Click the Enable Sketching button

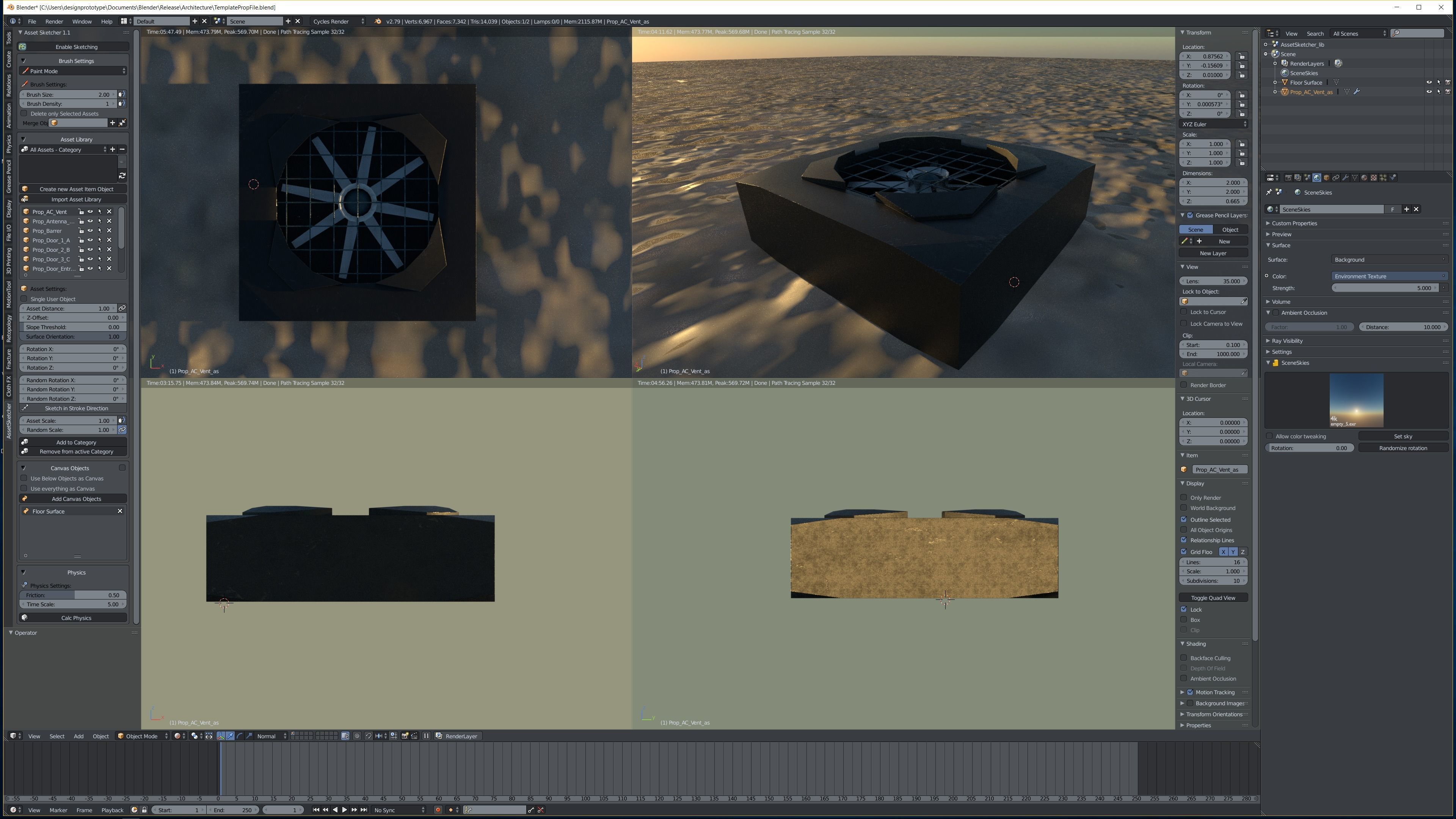76,47
